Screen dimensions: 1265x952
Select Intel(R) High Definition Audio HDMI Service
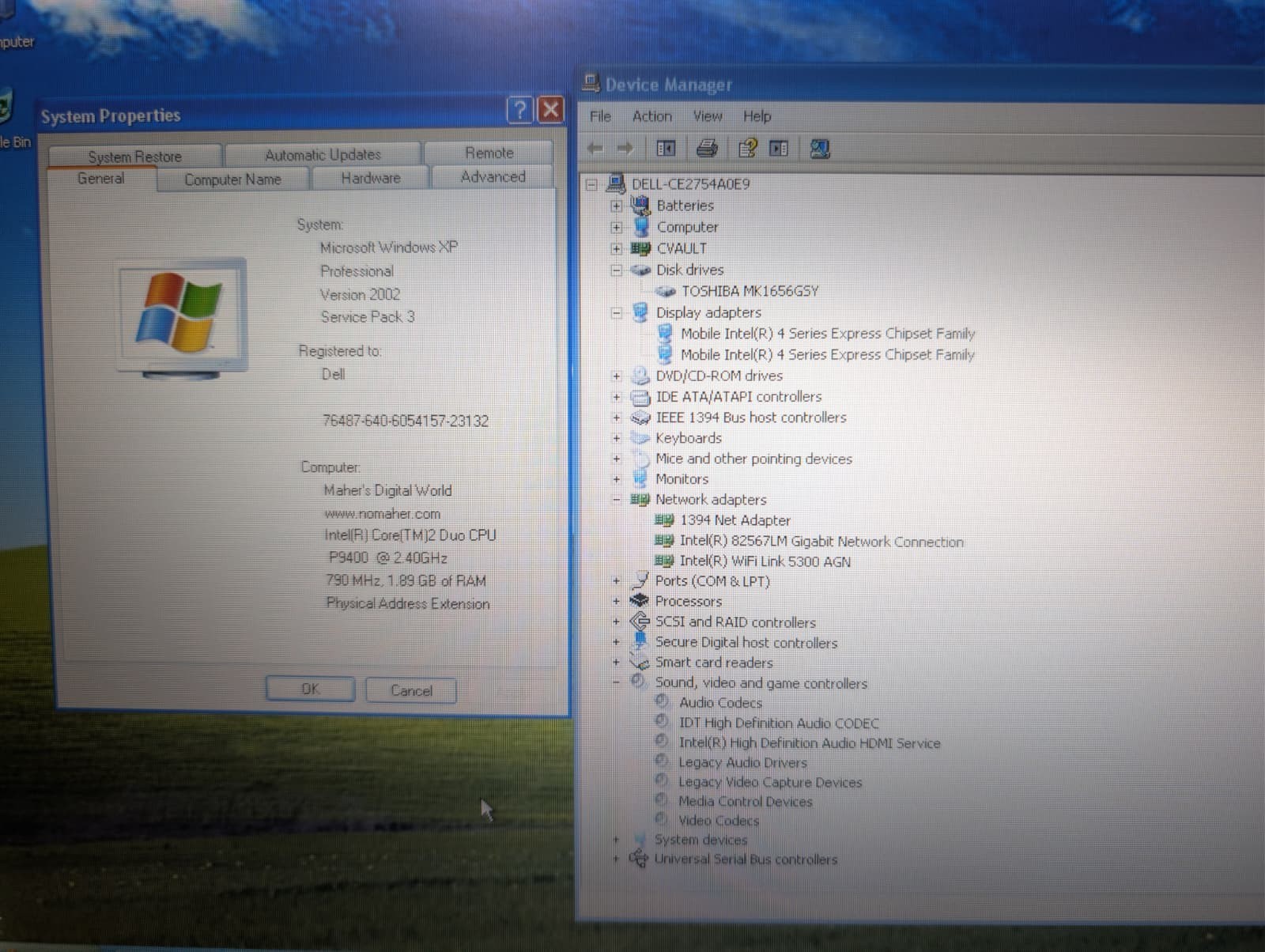click(x=810, y=743)
